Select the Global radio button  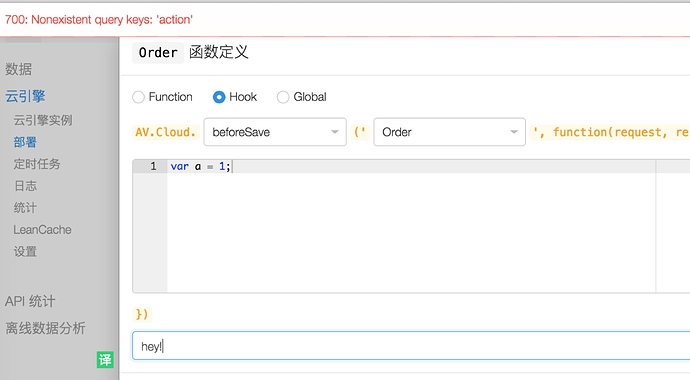[x=283, y=97]
